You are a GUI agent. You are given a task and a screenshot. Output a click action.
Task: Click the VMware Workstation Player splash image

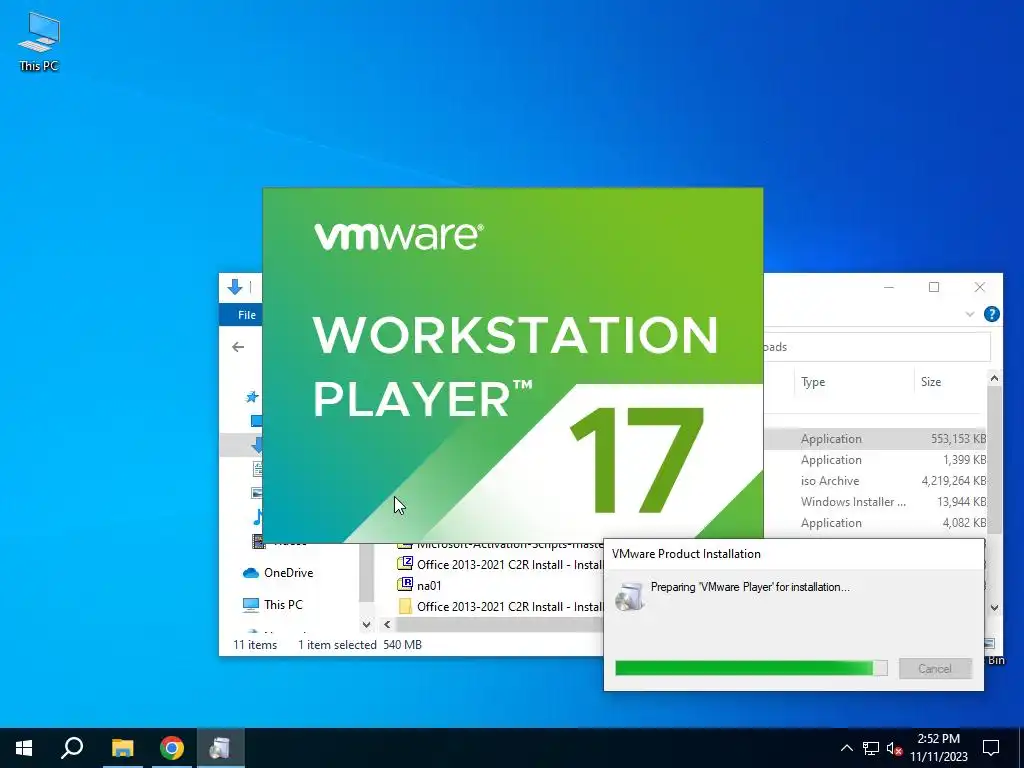tap(513, 365)
